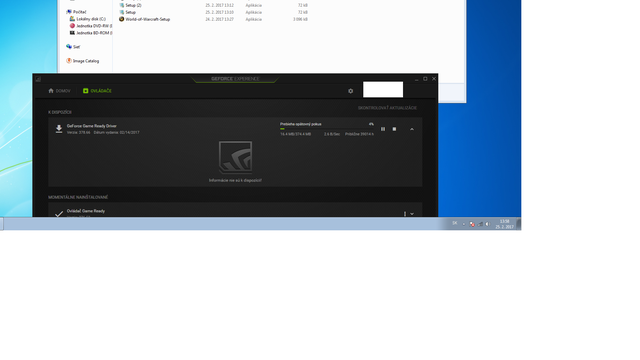Click Skontrolovať aktualizácie link
Image resolution: width=640 pixels, height=360 pixels.
coord(387,108)
